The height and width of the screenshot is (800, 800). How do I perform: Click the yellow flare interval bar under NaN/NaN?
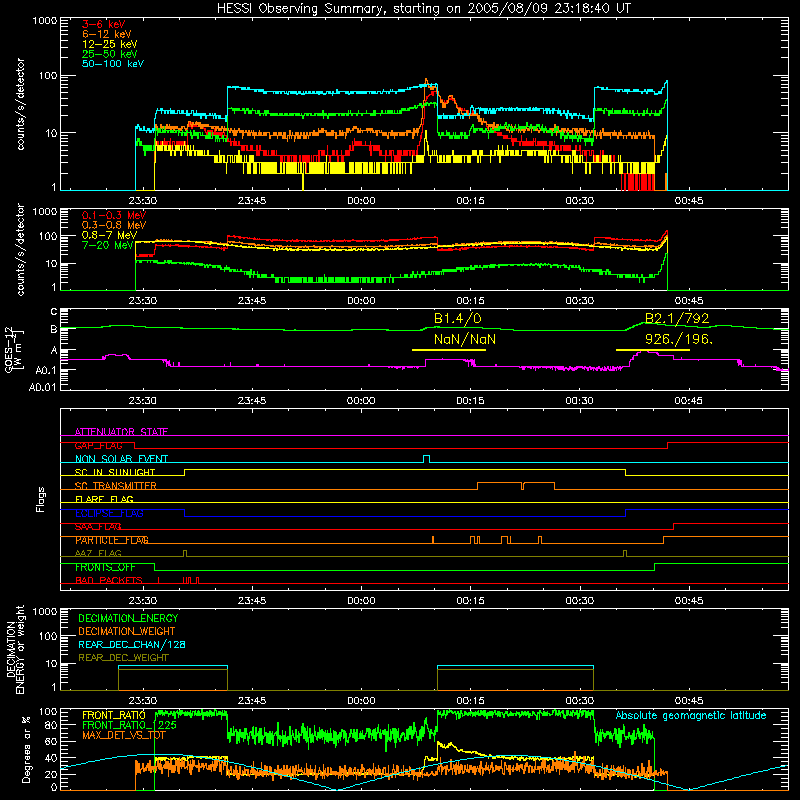pos(449,350)
